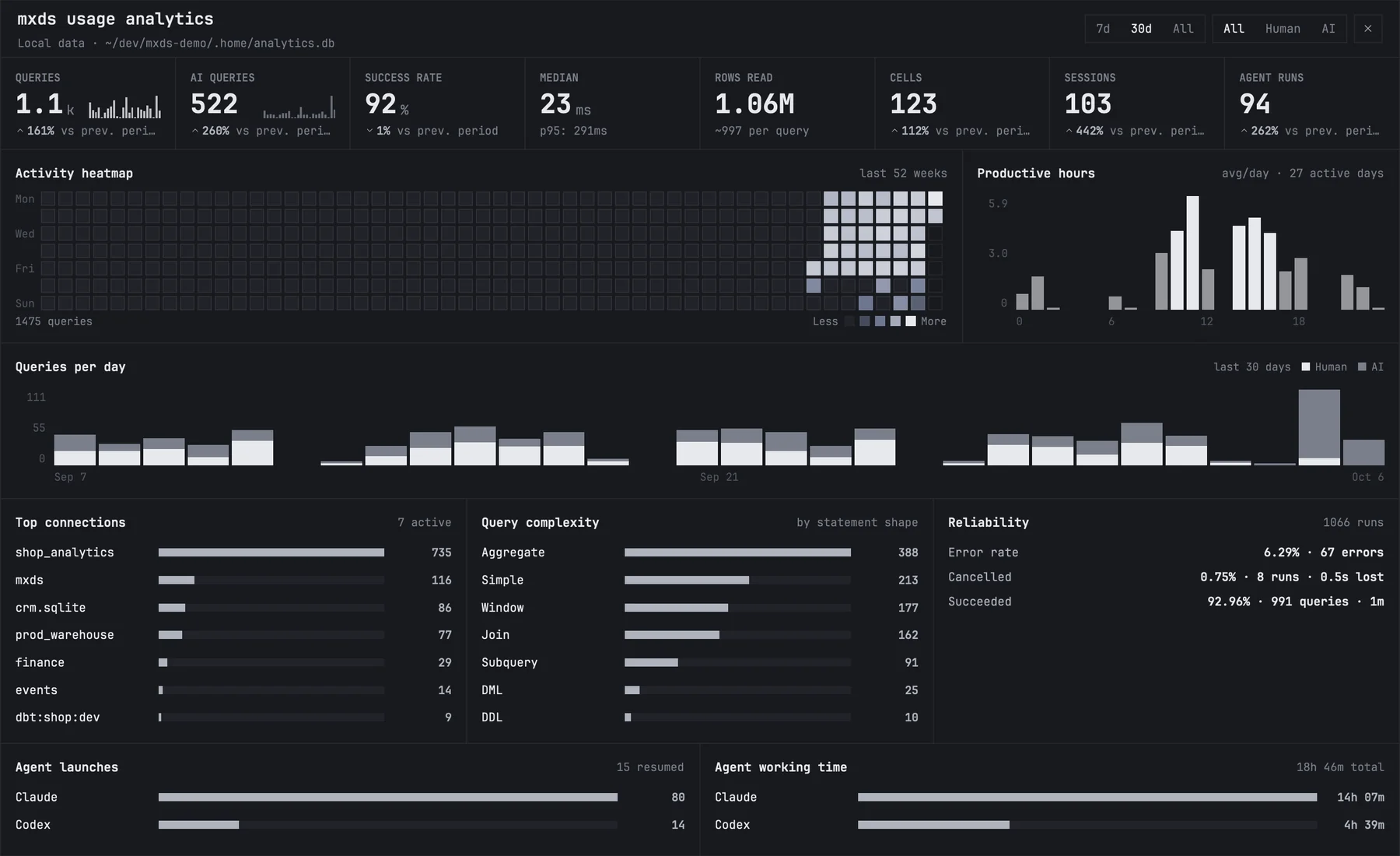Click the '7 active' connections count

point(425,523)
